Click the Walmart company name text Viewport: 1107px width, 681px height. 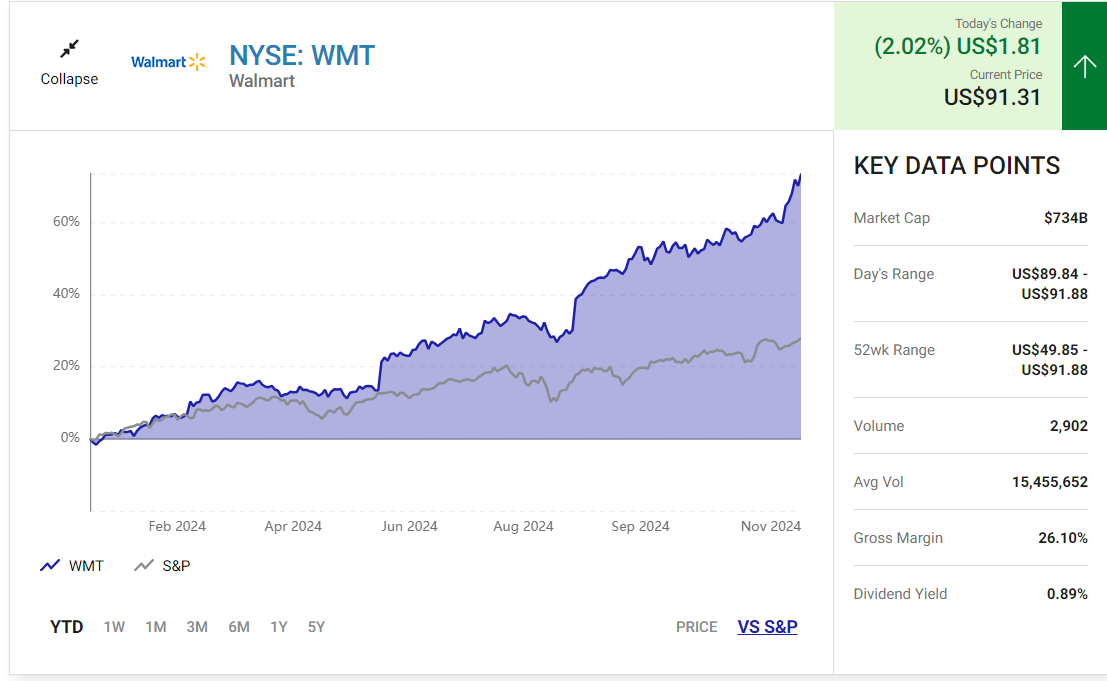262,81
